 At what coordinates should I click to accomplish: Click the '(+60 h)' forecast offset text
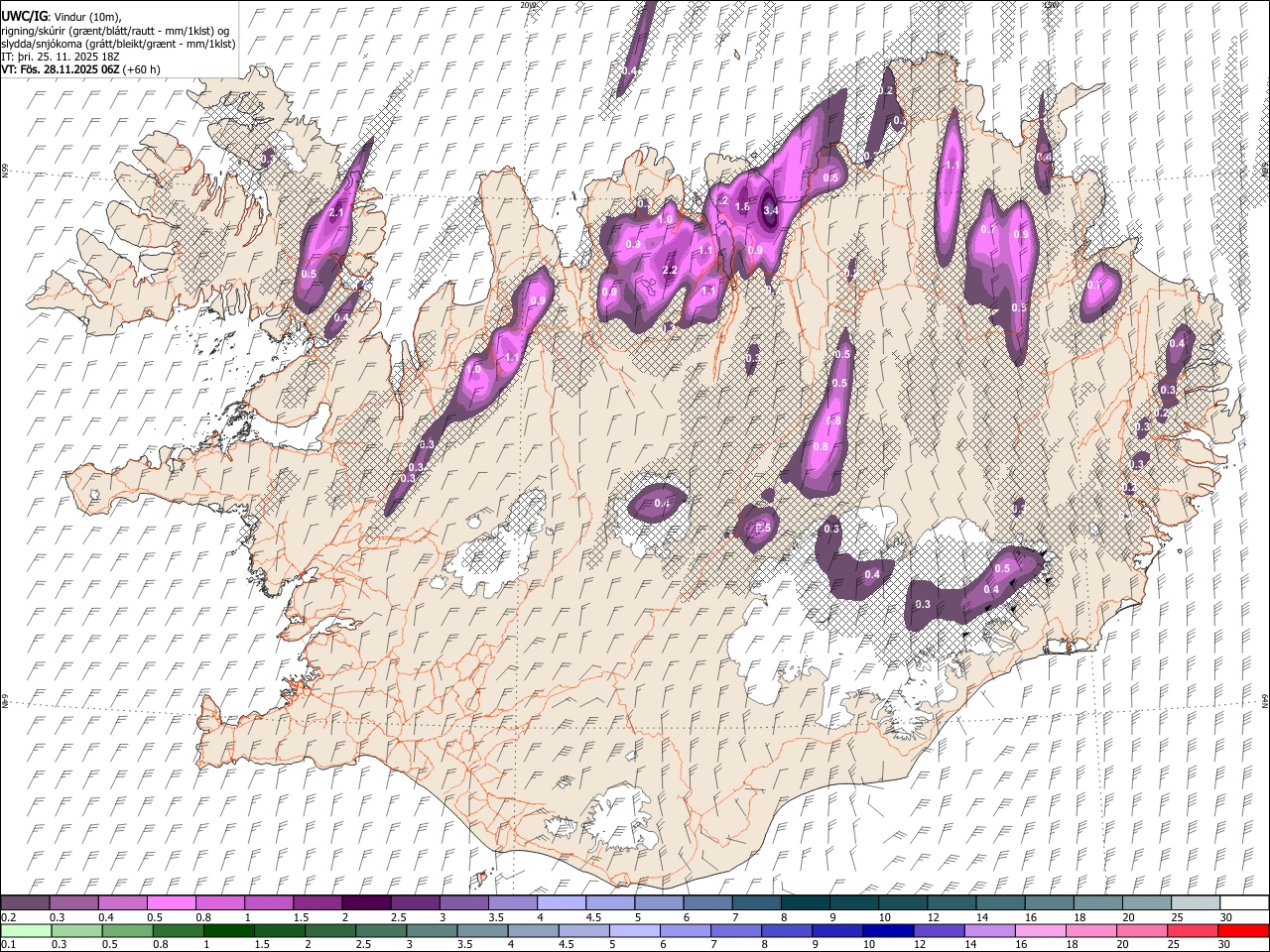point(142,69)
